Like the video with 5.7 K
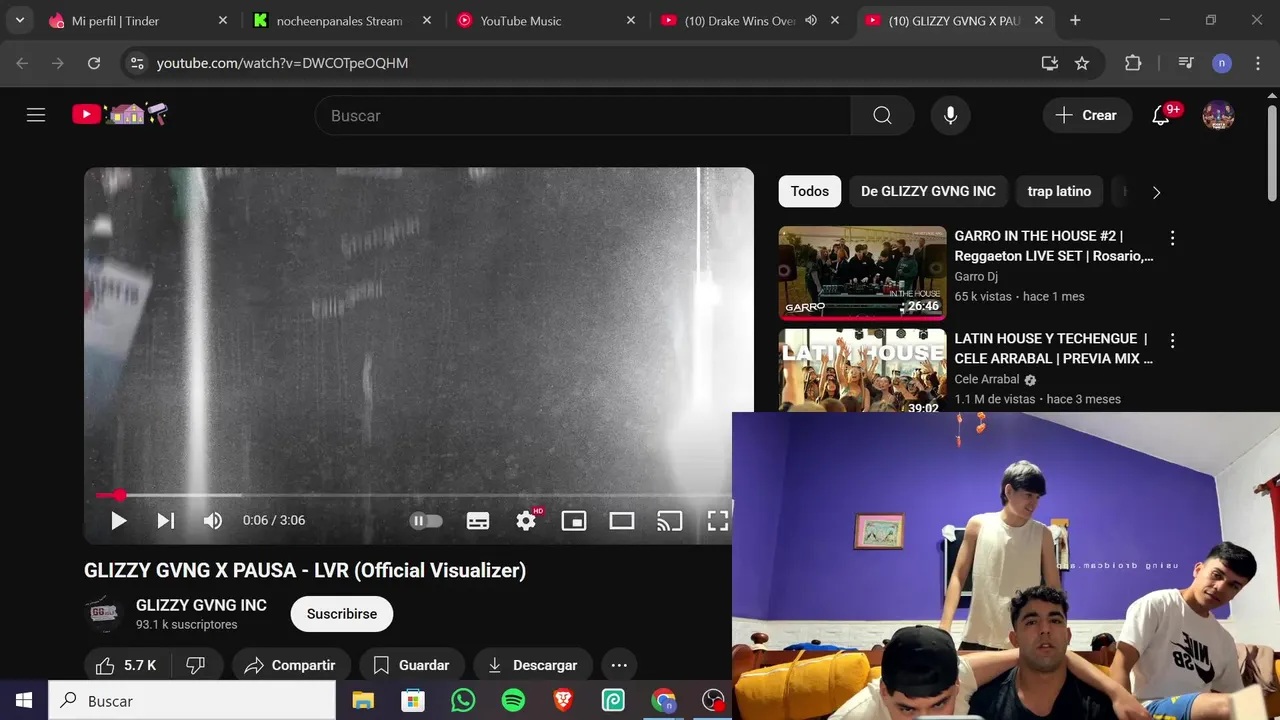Image resolution: width=1280 pixels, height=720 pixels. point(127,665)
